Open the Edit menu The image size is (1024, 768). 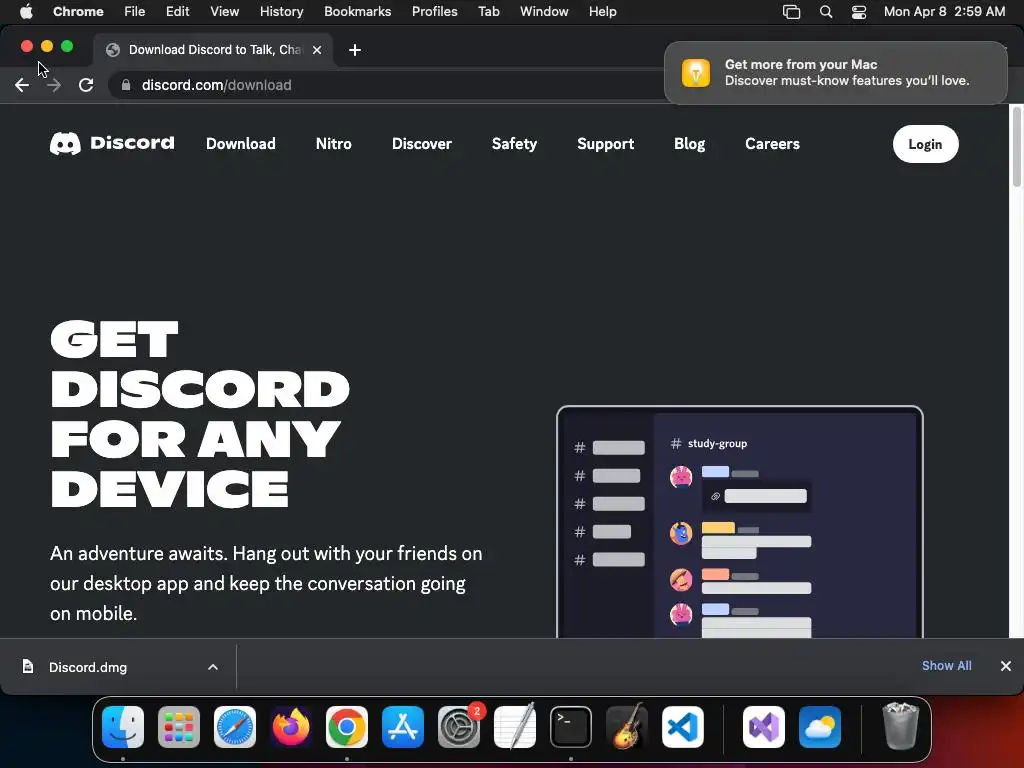pyautogui.click(x=178, y=11)
